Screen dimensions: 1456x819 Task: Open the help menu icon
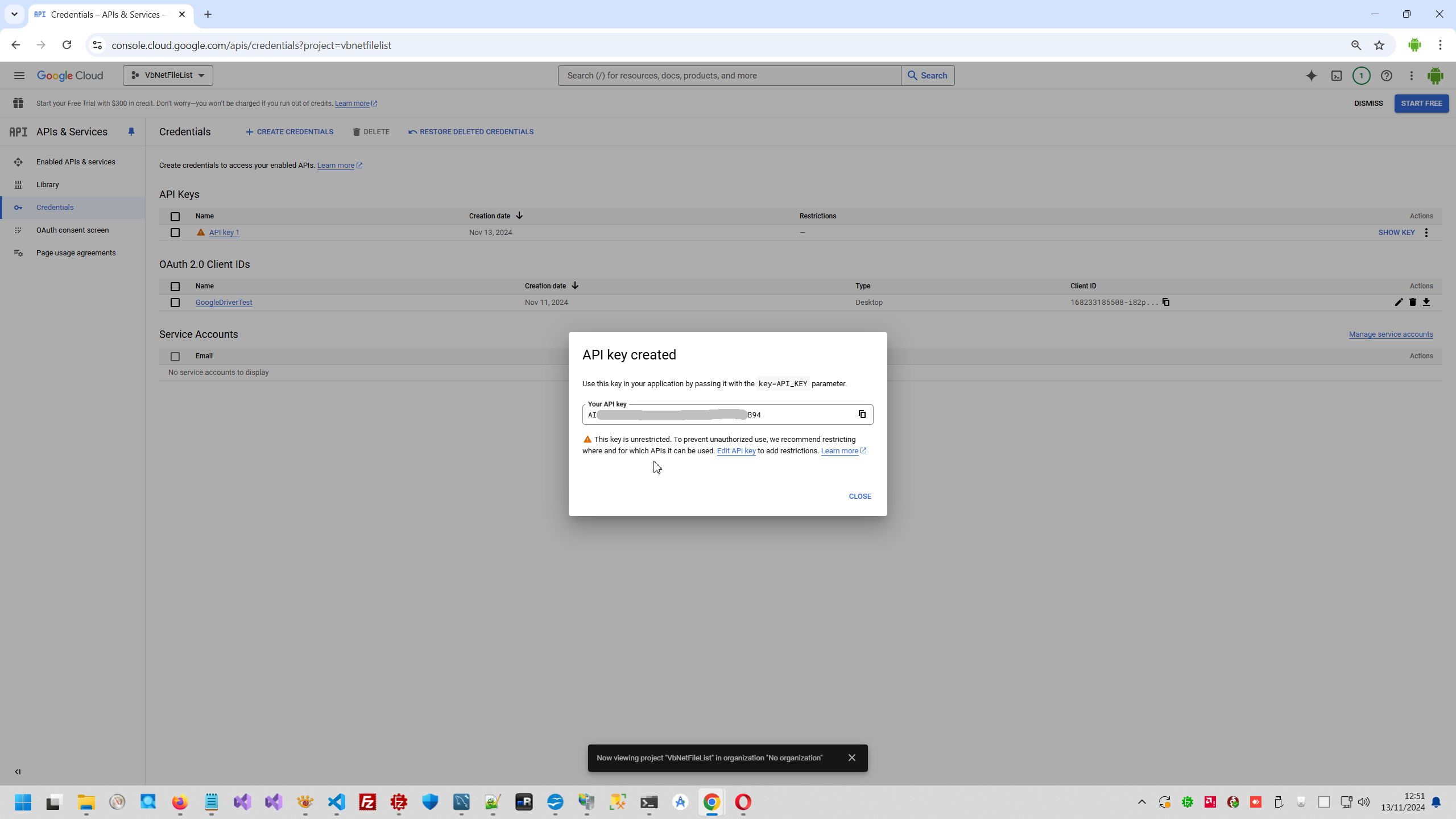click(1386, 76)
